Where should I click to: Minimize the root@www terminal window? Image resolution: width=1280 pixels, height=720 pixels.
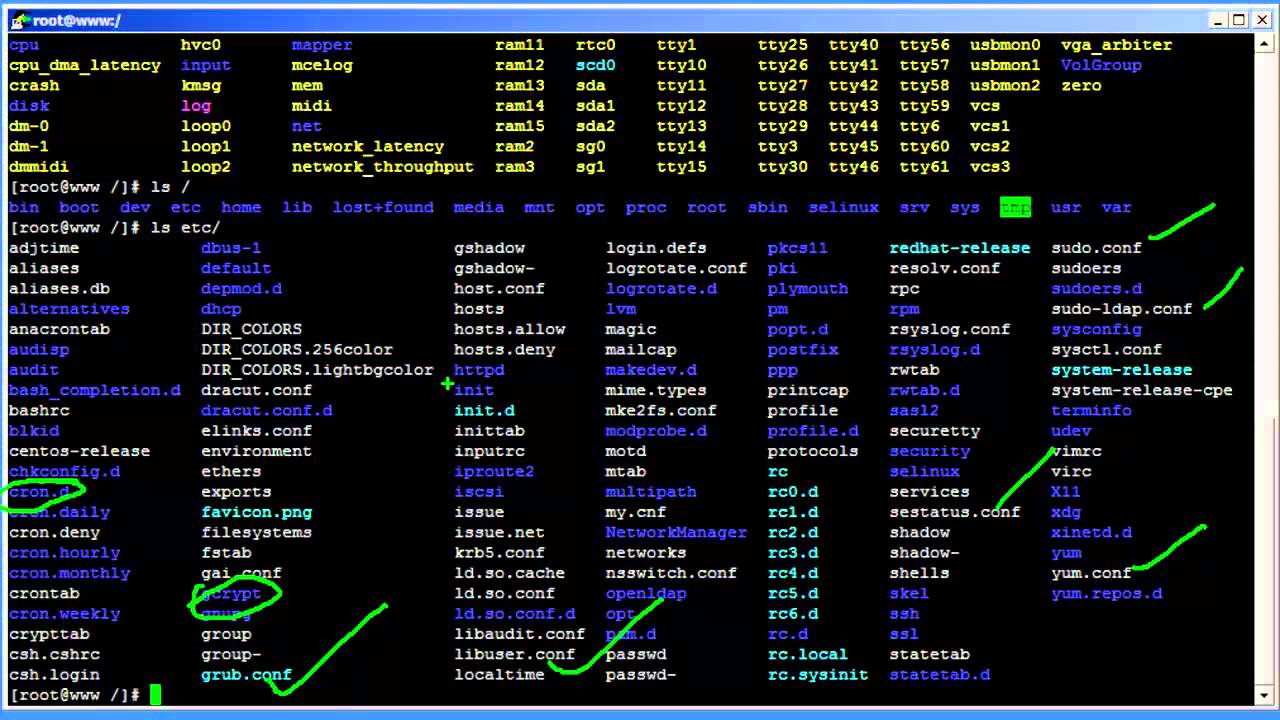1217,20
